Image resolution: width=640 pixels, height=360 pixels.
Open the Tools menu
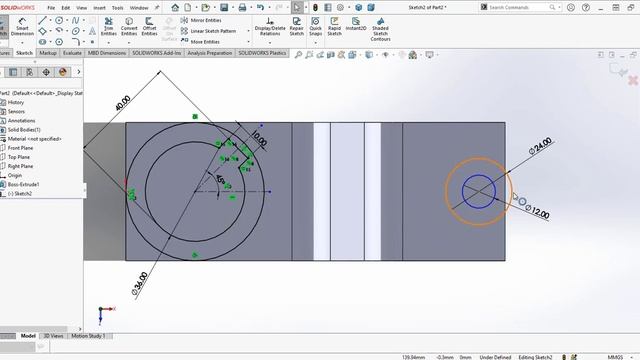pyautogui.click(x=118, y=8)
